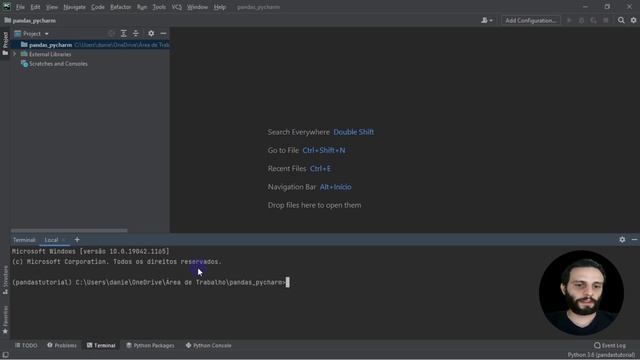Screen dimensions: 640x360
Task: Toggle the Project side tab
Action: (5, 43)
